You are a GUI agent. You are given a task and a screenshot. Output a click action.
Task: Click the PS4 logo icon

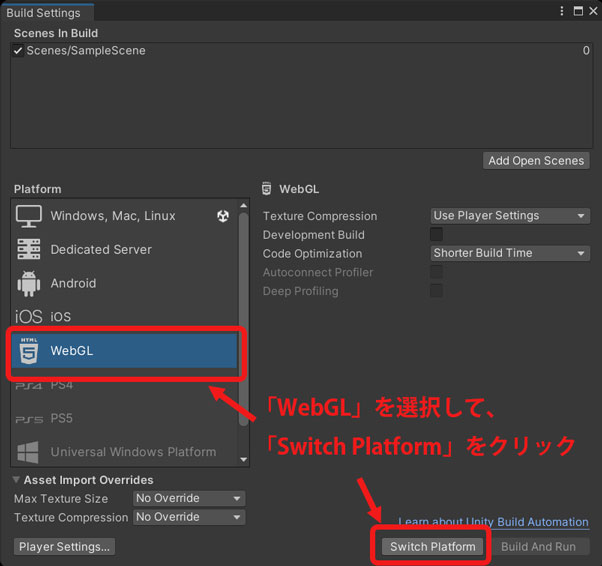(x=28, y=386)
